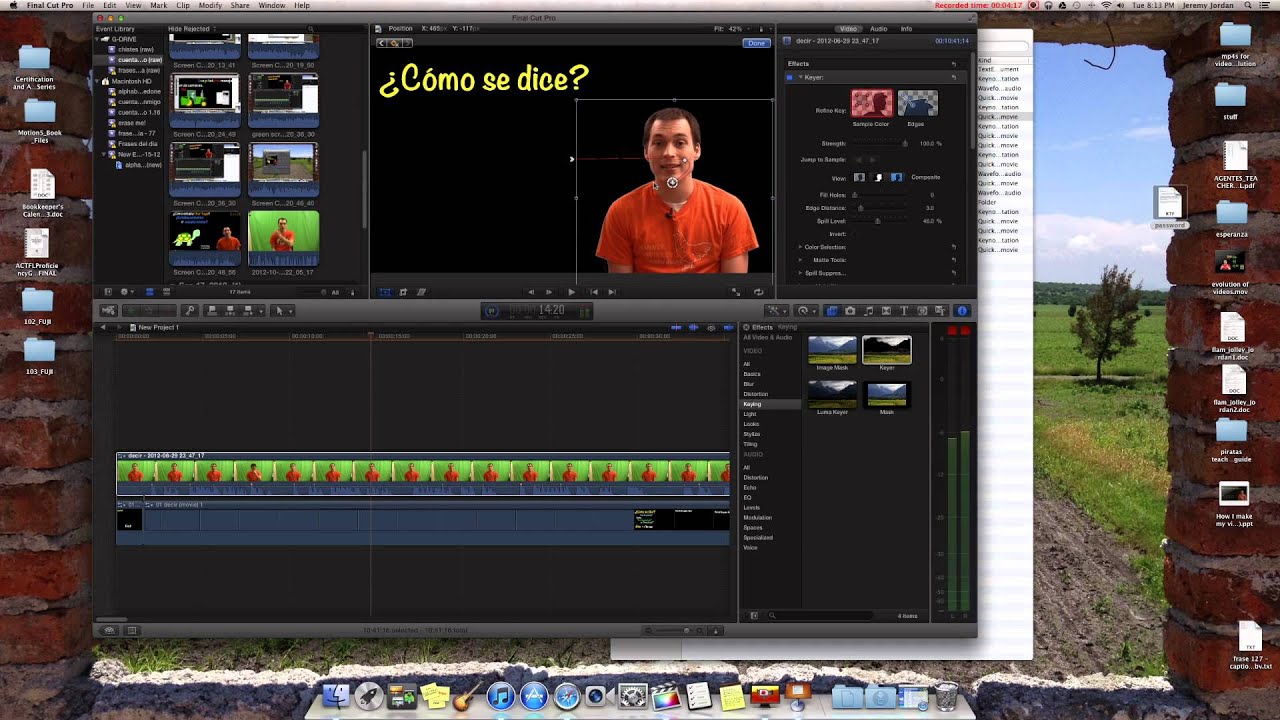Open the Transitions browser icon
Image resolution: width=1280 pixels, height=720 pixels.
[886, 311]
